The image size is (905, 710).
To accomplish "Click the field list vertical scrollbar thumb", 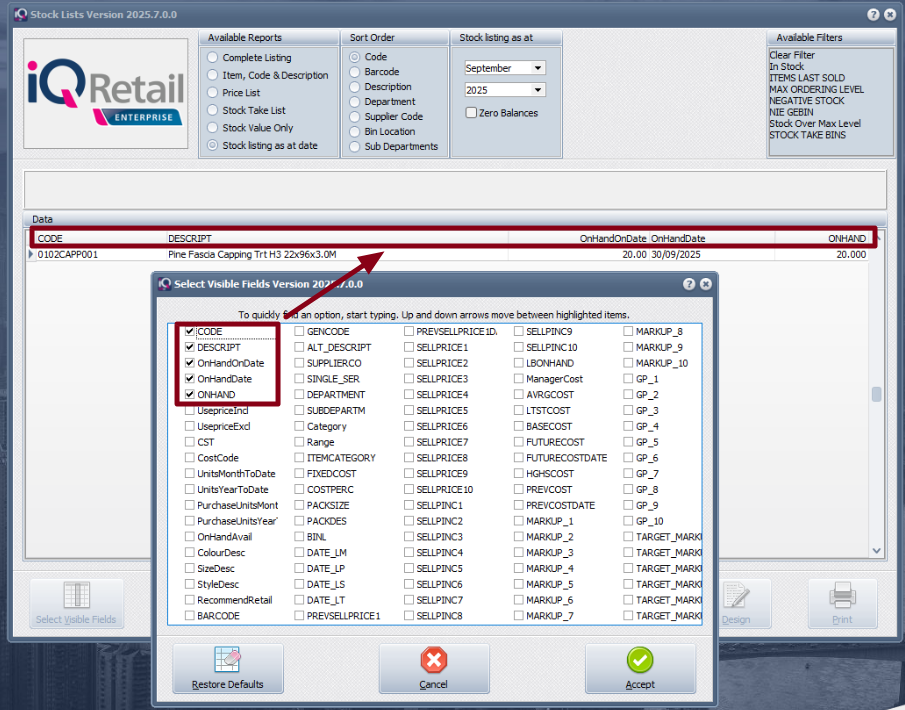I will 877,394.
